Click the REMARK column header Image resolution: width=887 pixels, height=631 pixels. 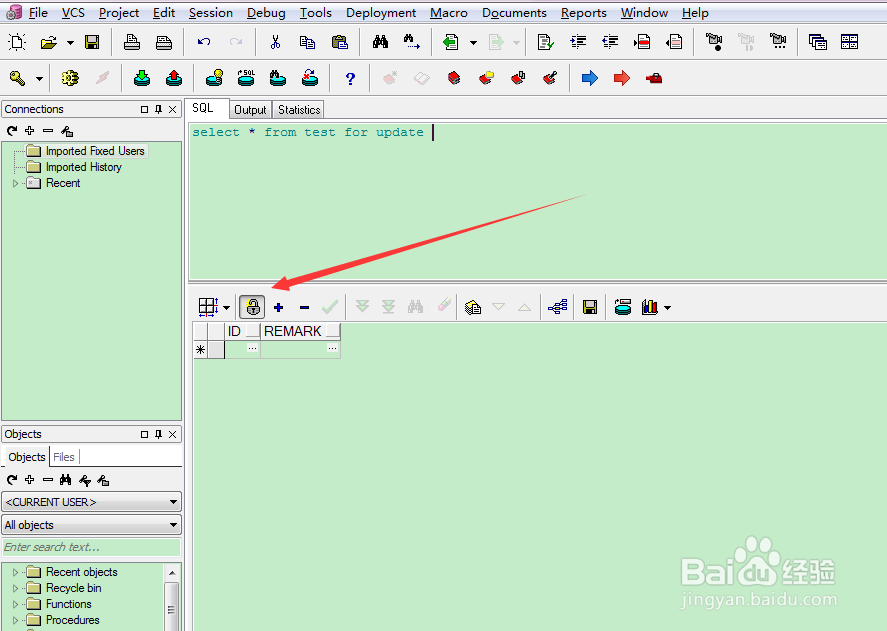[300, 331]
